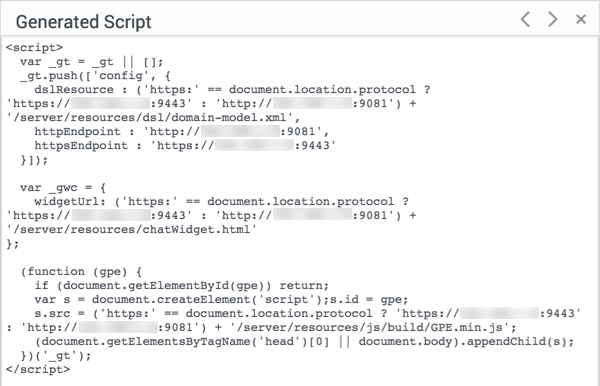
Task: Click the domain-model.xml path text
Action: point(153,117)
